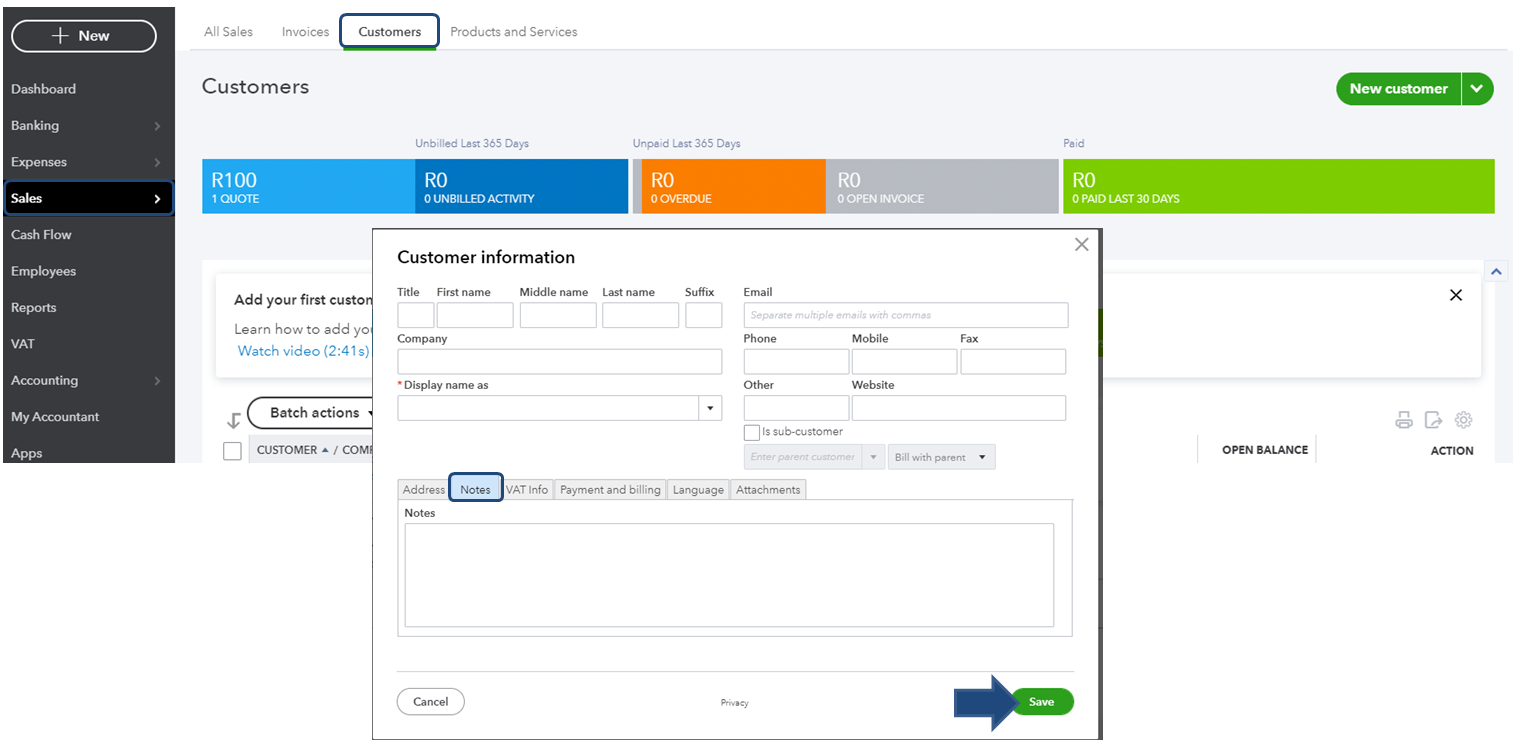
Task: Open the table settings gear icon
Action: [x=1463, y=420]
